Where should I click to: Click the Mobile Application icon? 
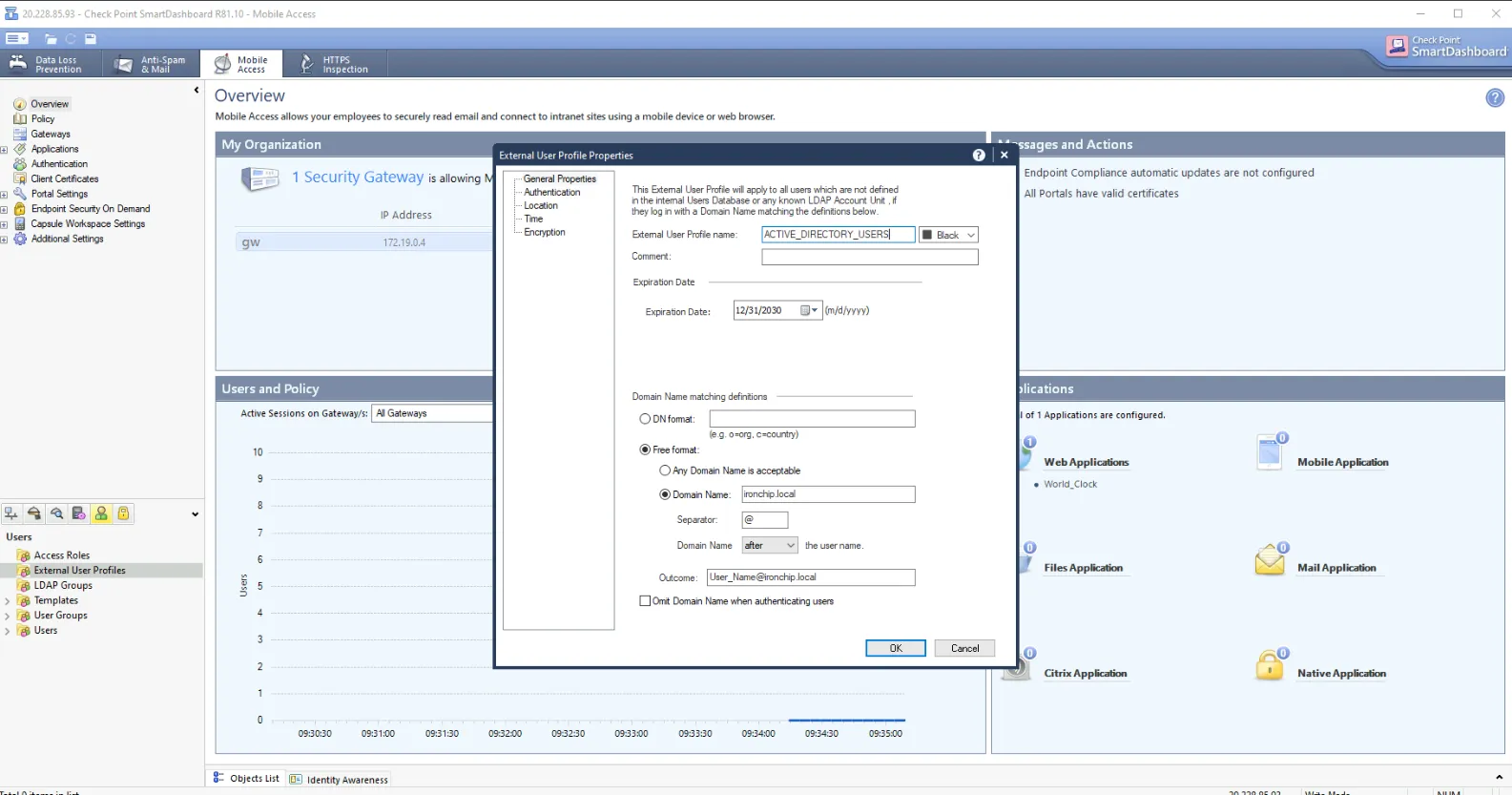click(x=1270, y=453)
